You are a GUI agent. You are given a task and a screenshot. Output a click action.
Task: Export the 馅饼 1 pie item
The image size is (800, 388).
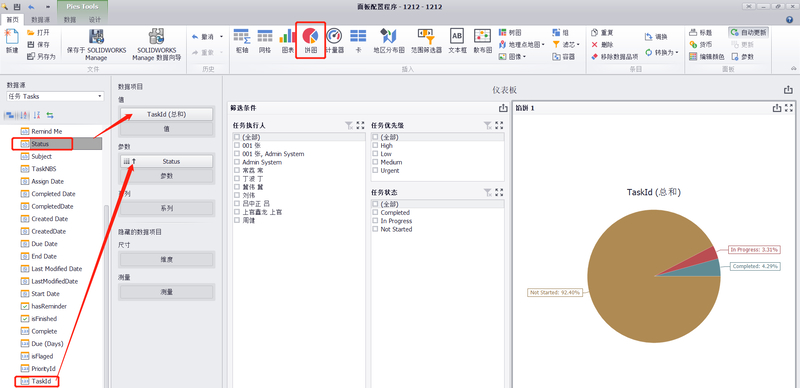[777, 108]
